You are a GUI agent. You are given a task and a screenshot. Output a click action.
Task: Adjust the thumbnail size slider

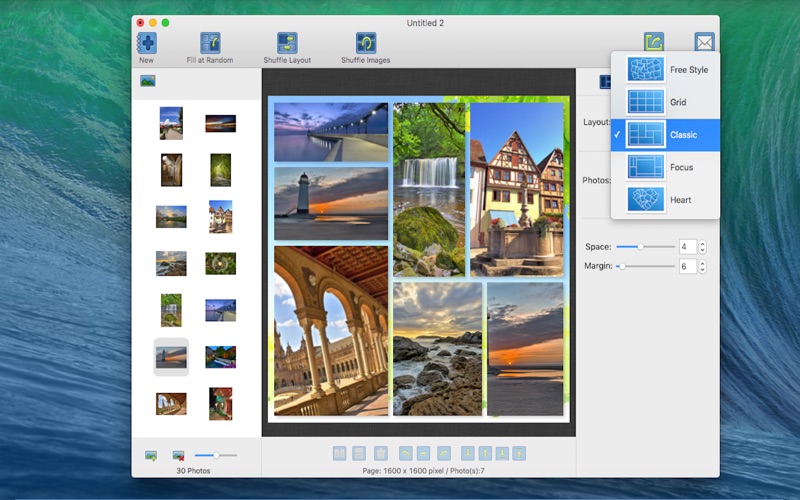216,455
